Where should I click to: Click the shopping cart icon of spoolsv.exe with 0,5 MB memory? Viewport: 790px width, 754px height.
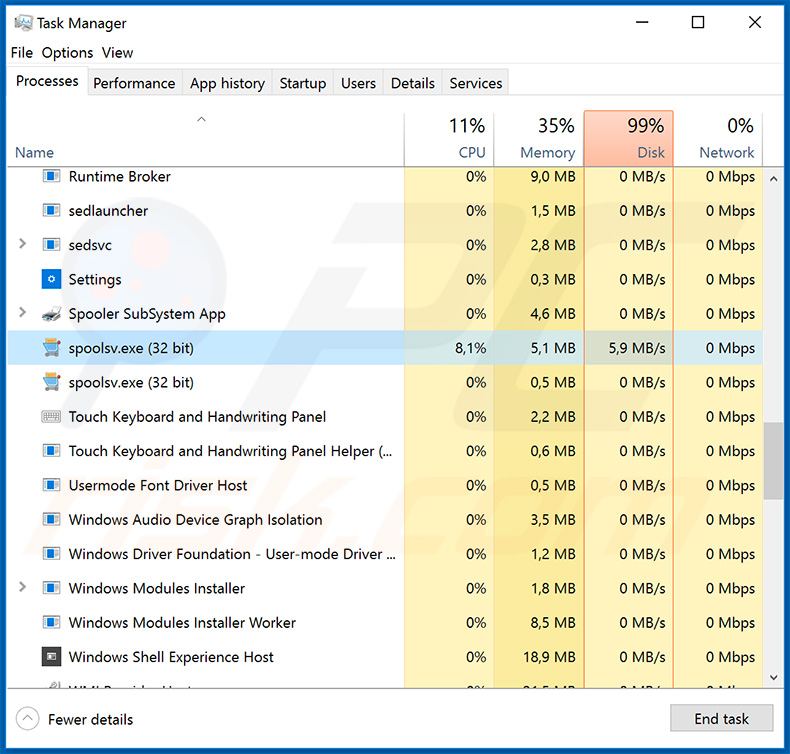pos(51,382)
